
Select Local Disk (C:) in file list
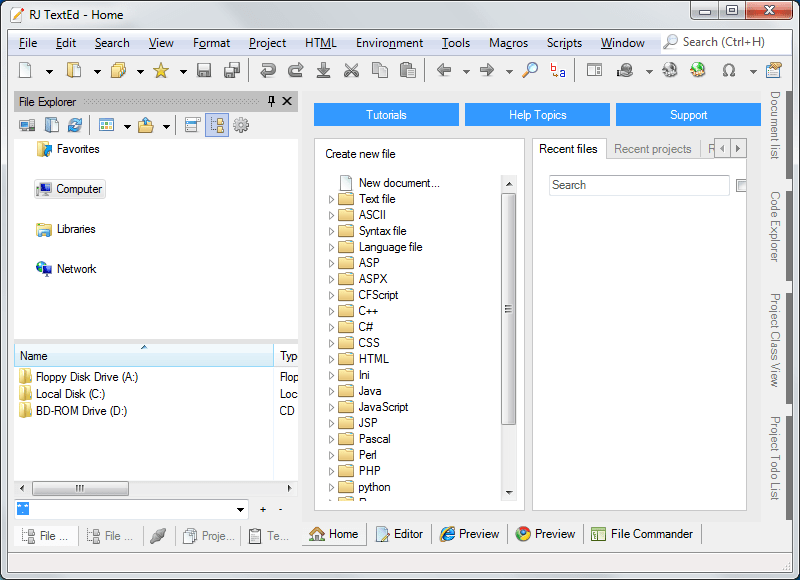coord(70,394)
